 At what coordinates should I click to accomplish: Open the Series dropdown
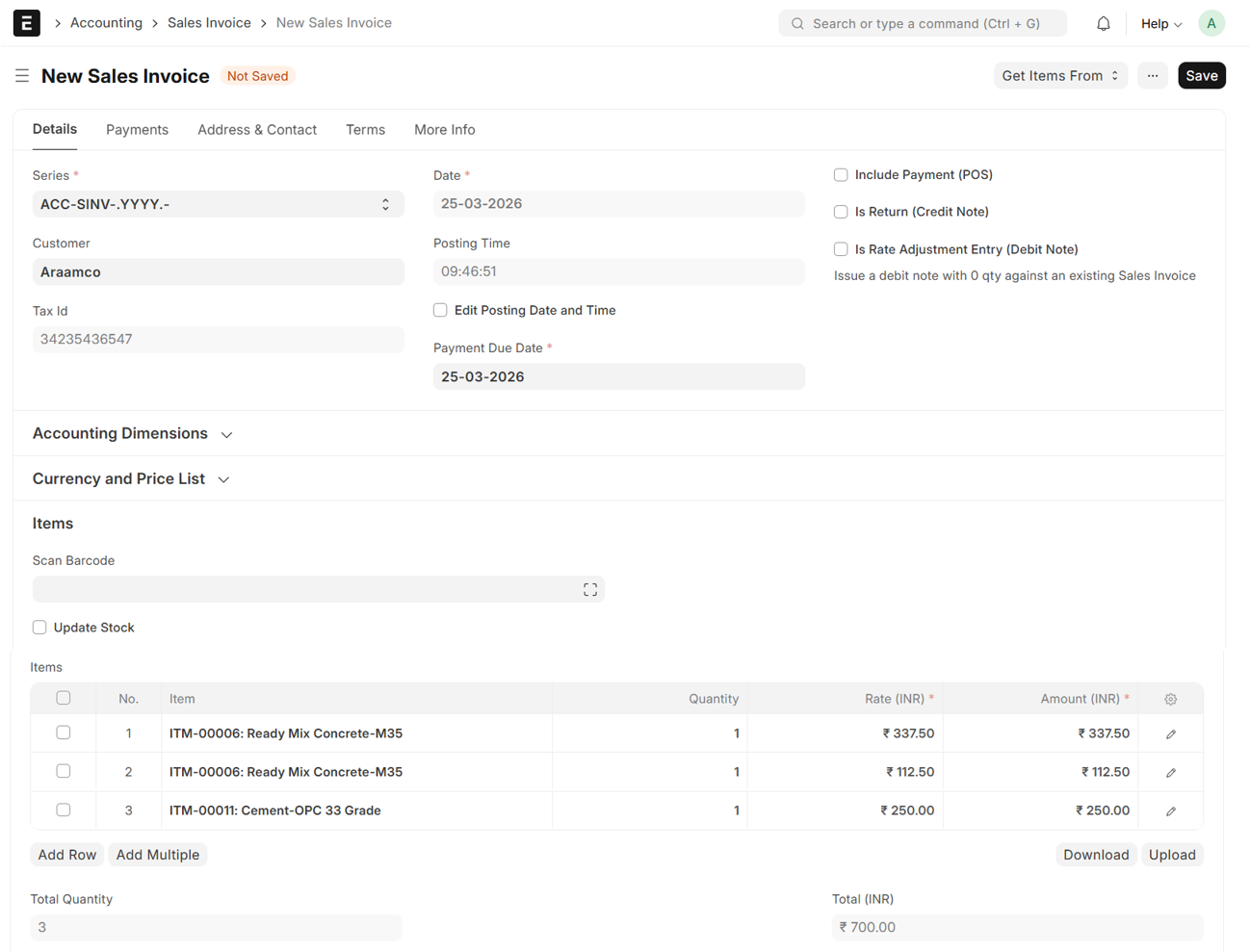pyautogui.click(x=218, y=204)
